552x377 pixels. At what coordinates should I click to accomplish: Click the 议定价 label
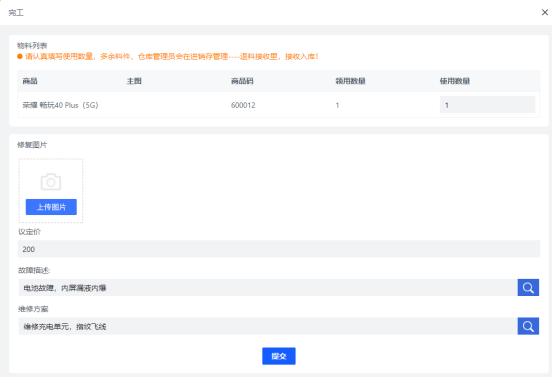[x=30, y=232]
